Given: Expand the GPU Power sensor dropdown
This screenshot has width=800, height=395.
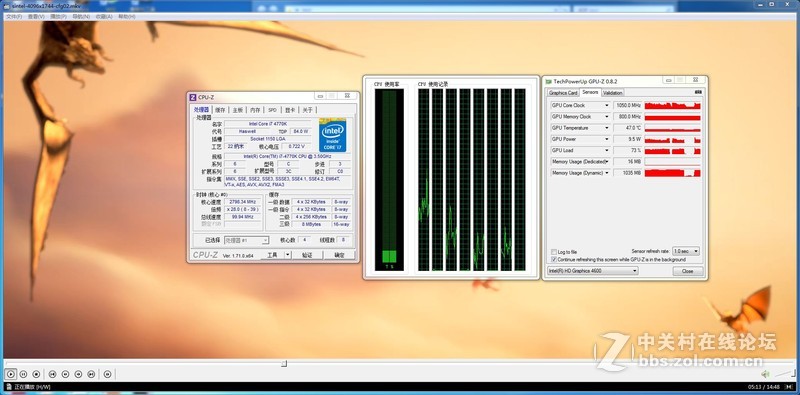Looking at the screenshot, I should 607,139.
